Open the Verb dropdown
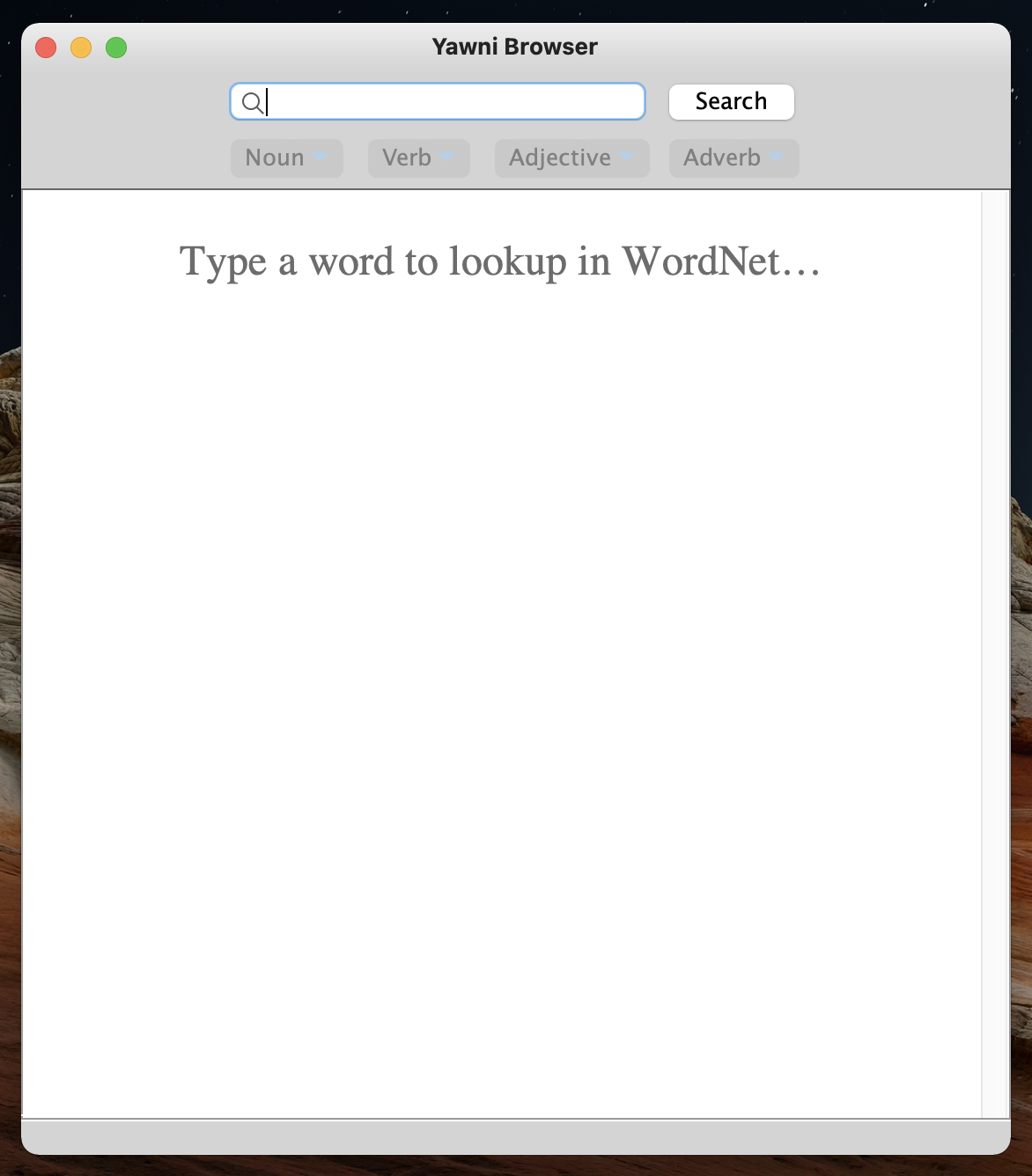 point(419,158)
